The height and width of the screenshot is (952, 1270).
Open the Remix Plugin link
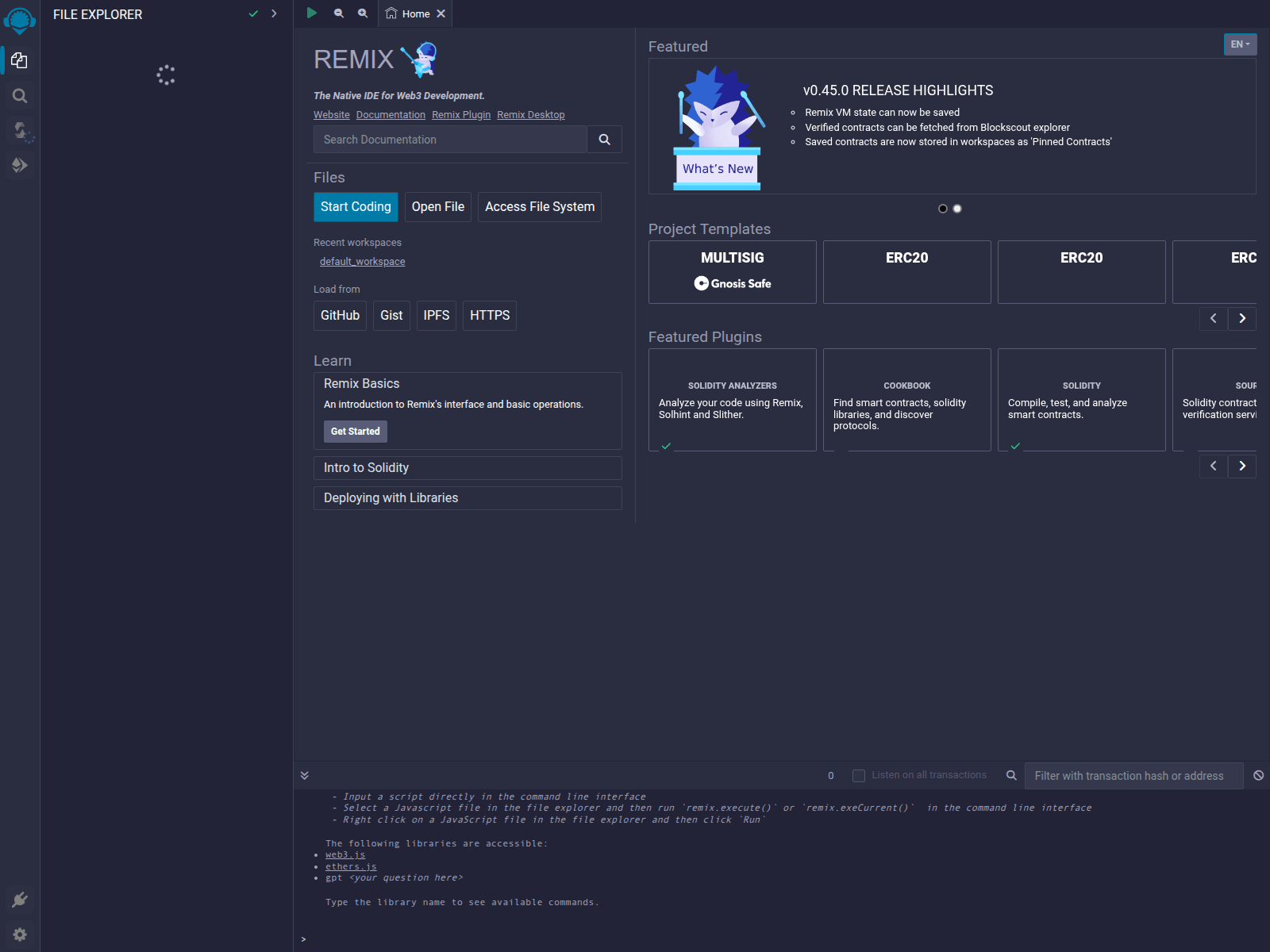pyautogui.click(x=461, y=115)
